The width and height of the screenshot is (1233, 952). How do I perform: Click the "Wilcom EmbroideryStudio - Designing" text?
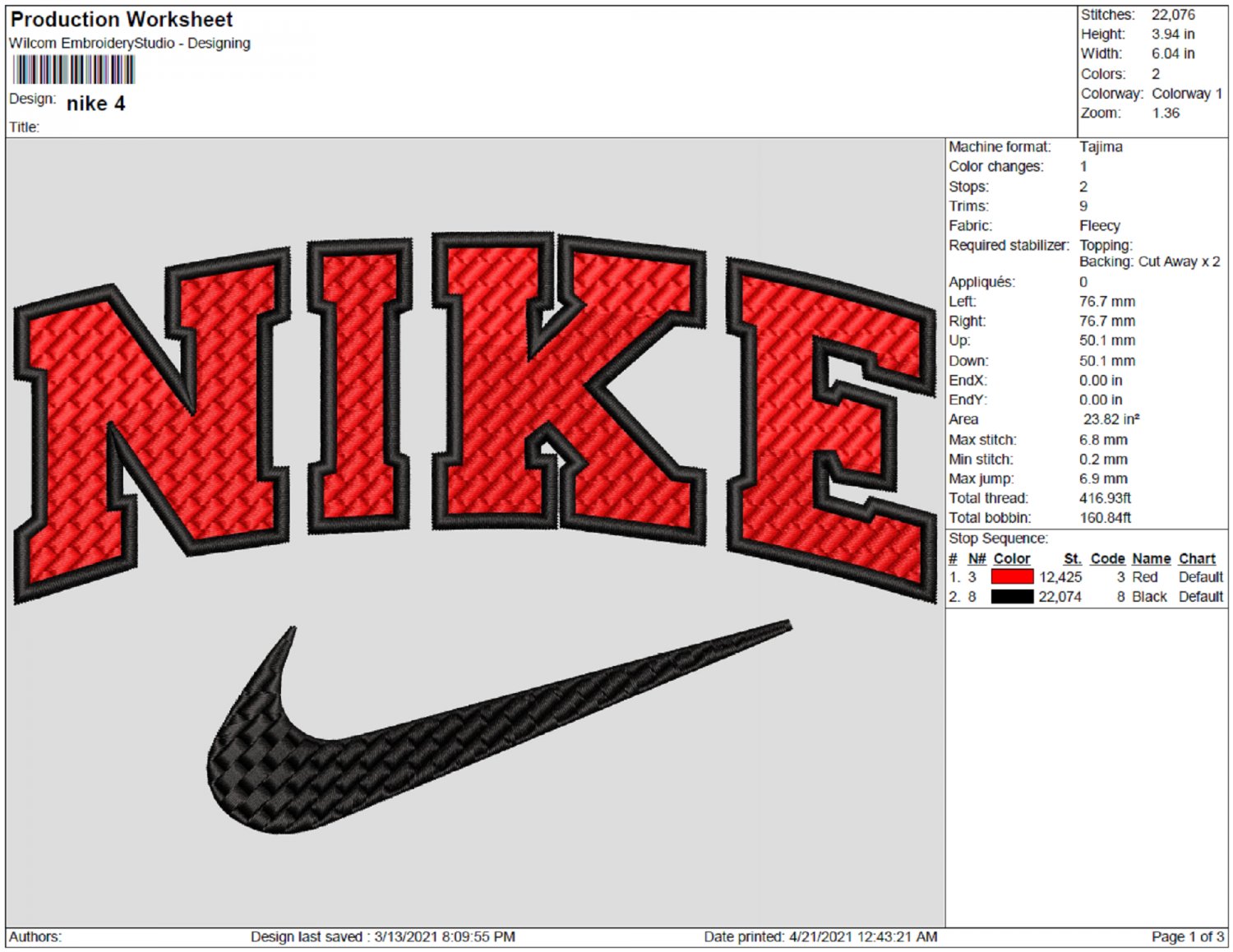(130, 43)
